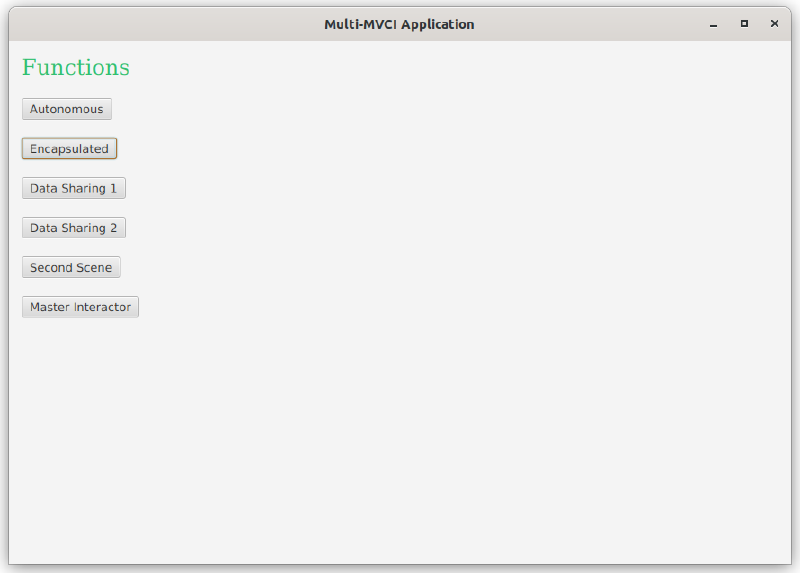Launch Data Sharing 1

[73, 188]
